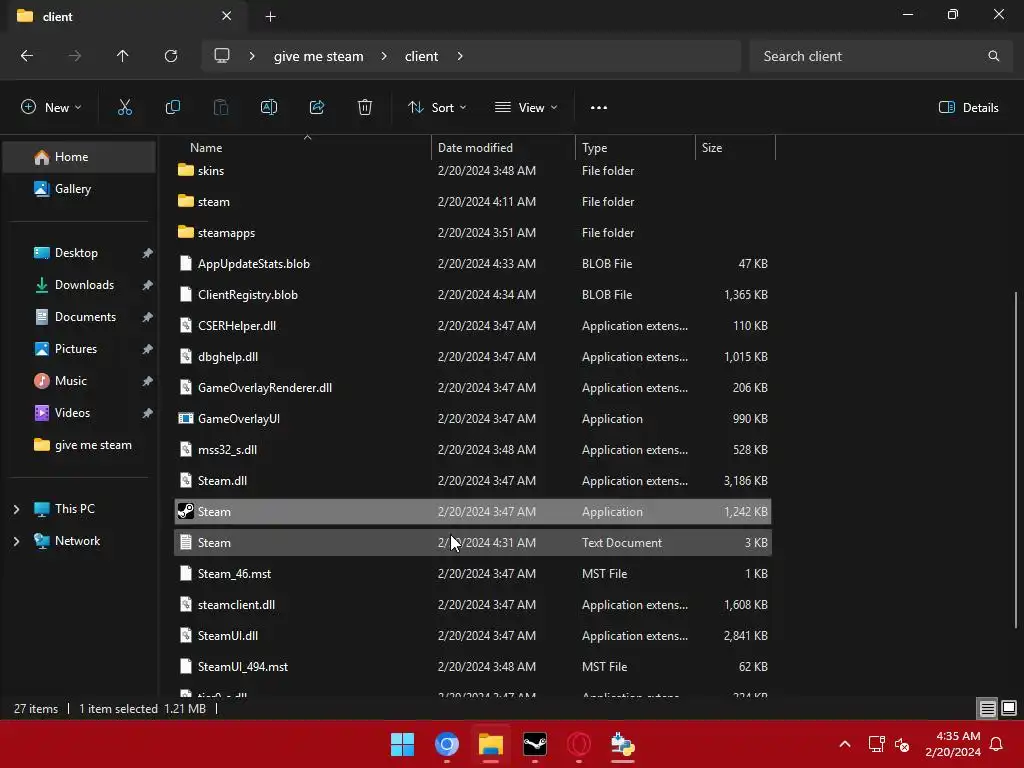Click the Python installer taskbar icon
Screen dimensions: 1024x768
tap(622, 744)
